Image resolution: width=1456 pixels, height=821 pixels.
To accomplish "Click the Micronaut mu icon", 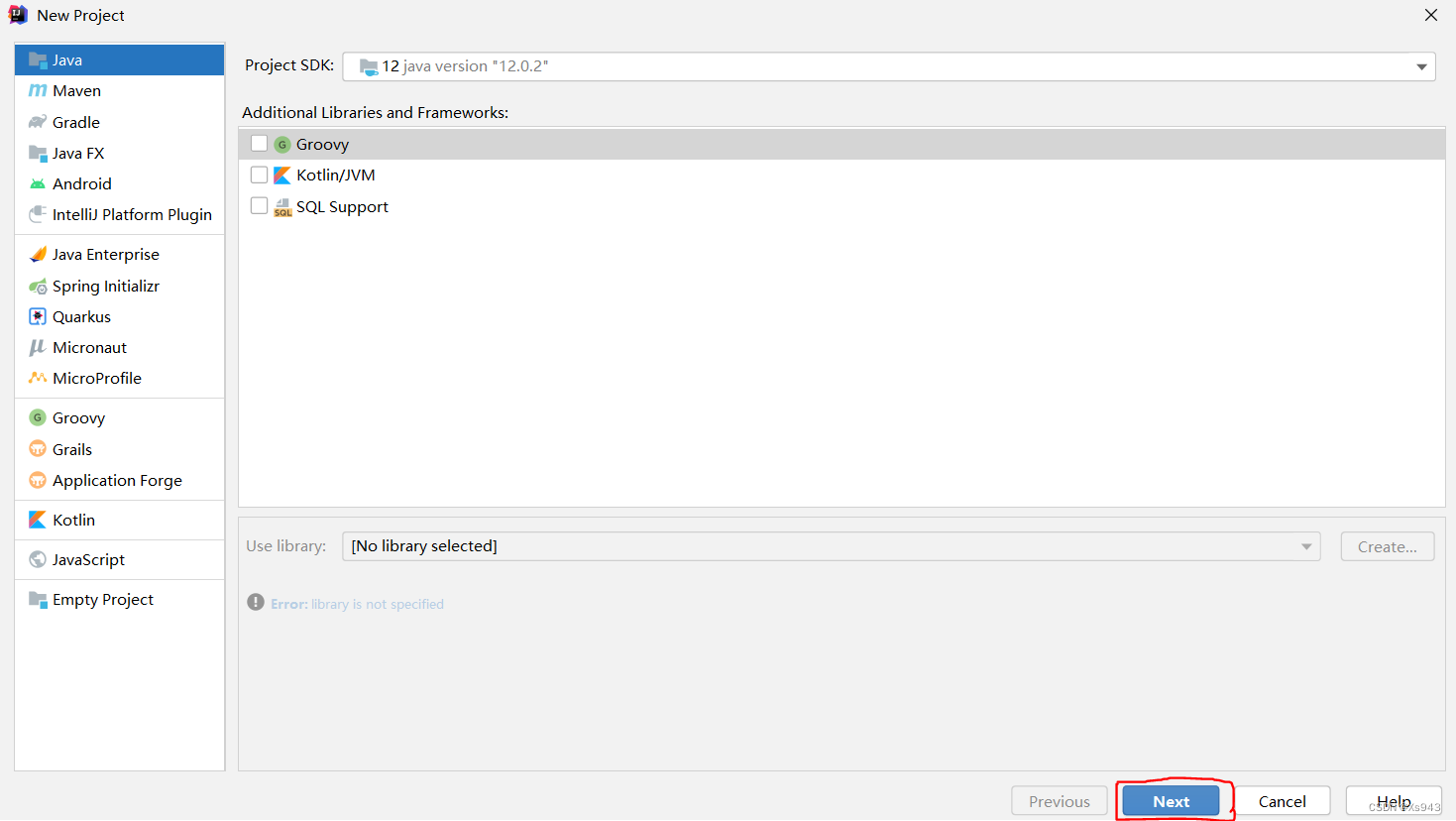I will 38,347.
